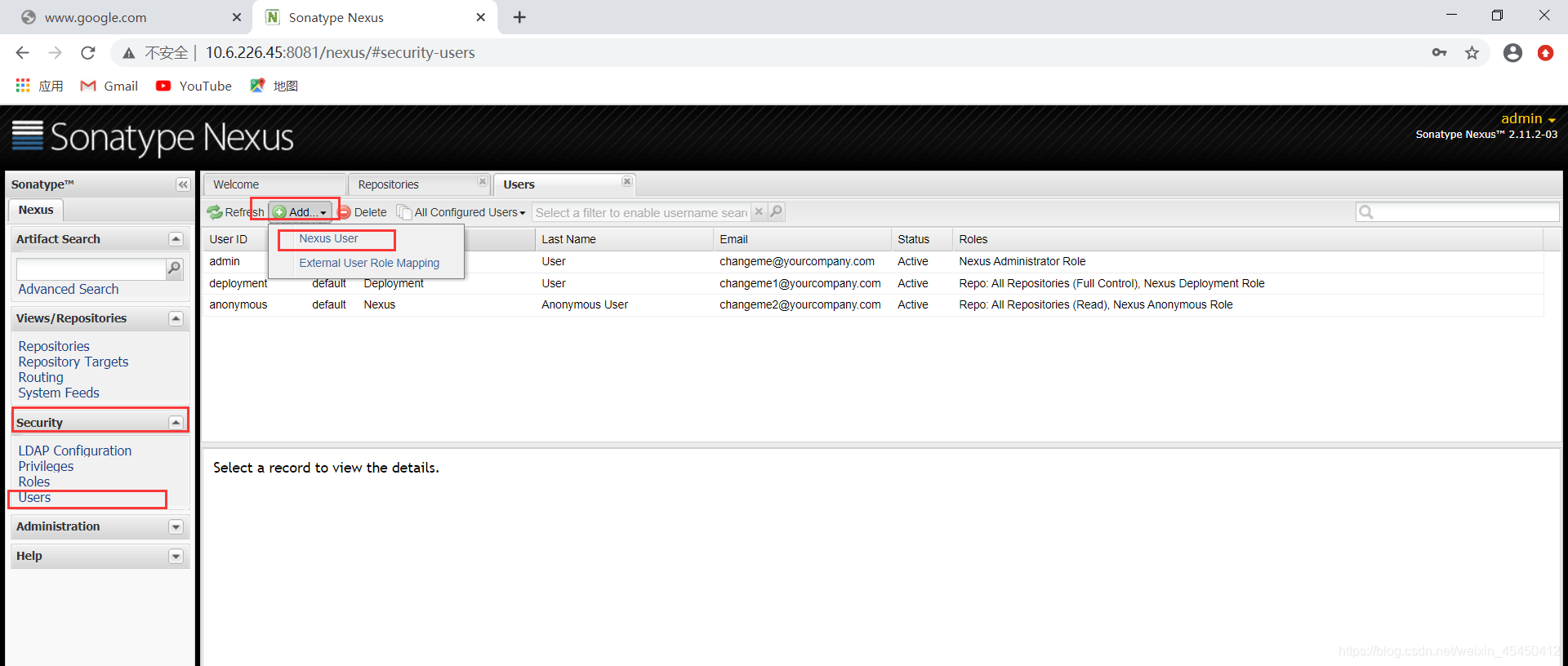Click the artifact search magnifier icon

174,268
